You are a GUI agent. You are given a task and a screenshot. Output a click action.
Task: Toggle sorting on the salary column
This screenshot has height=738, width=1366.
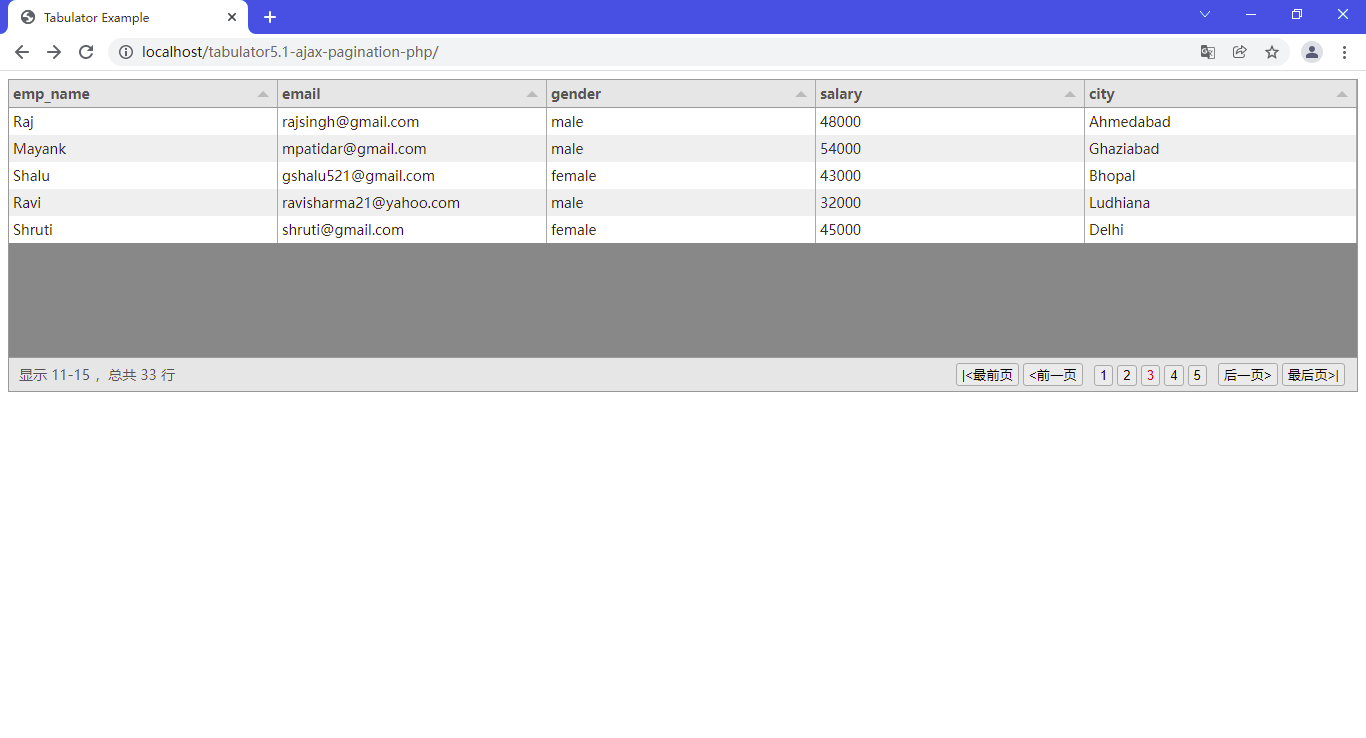tap(1070, 93)
